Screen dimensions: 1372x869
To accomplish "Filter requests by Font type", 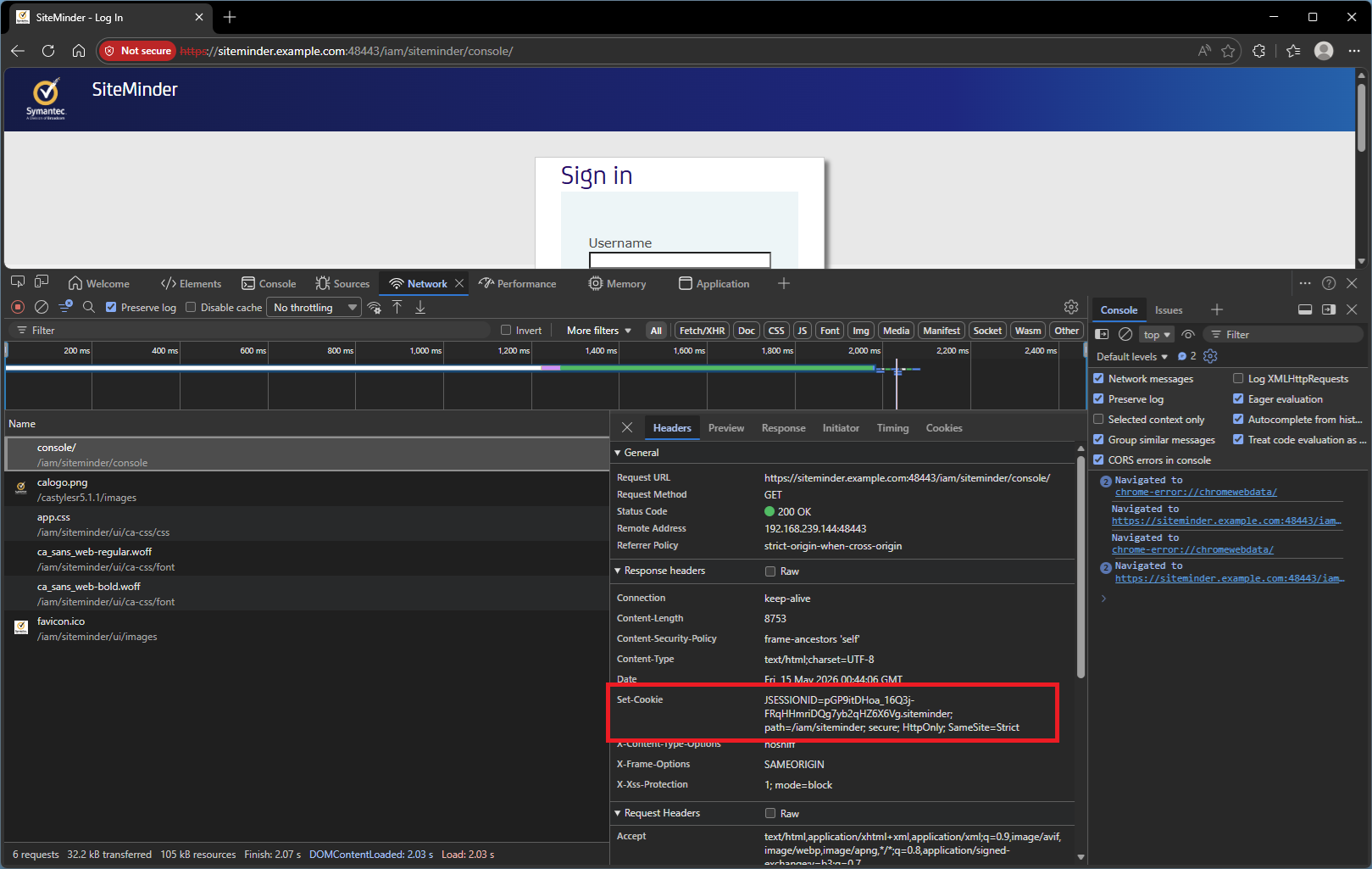I will (x=830, y=331).
